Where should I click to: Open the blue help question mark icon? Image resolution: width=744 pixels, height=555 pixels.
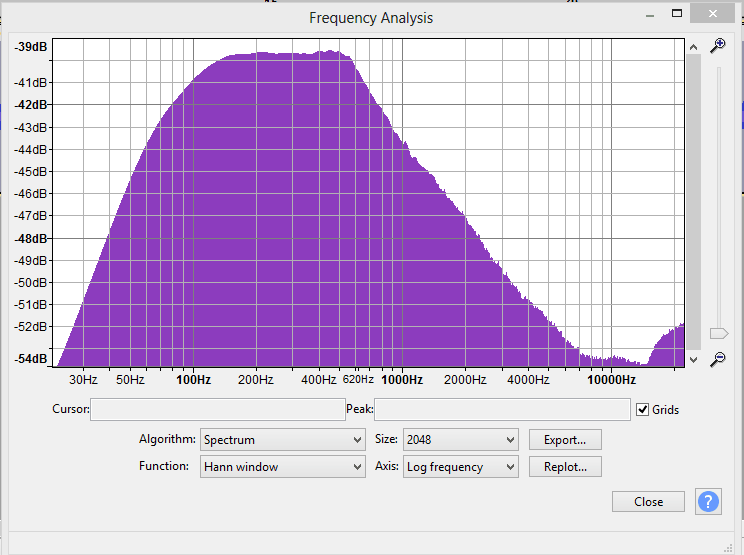(x=708, y=501)
